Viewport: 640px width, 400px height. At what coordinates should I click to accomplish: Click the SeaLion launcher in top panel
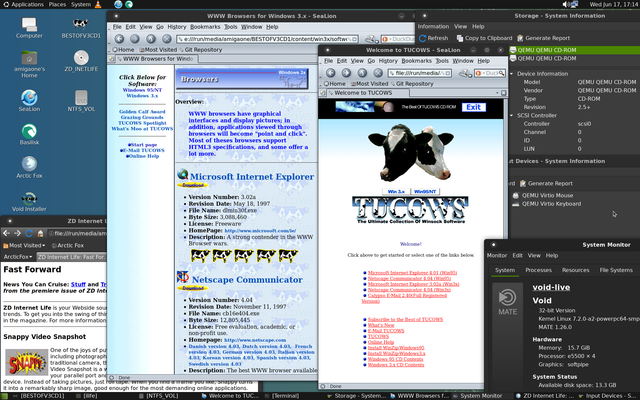(x=118, y=4)
